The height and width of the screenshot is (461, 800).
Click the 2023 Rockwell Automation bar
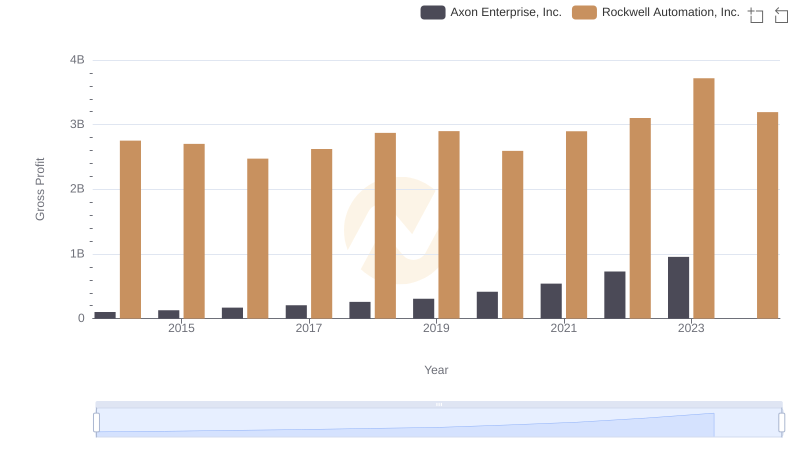click(x=704, y=198)
